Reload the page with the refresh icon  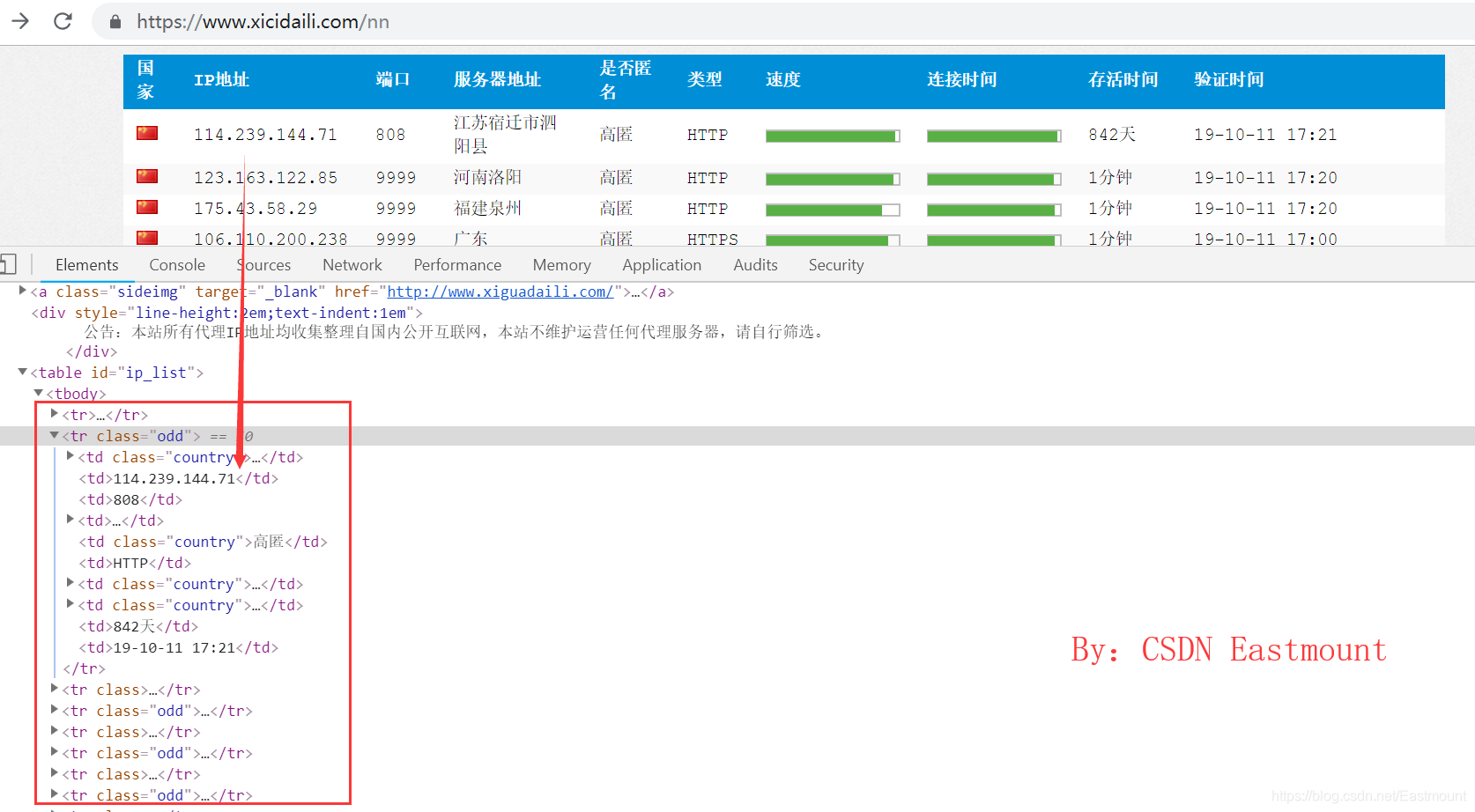63,21
